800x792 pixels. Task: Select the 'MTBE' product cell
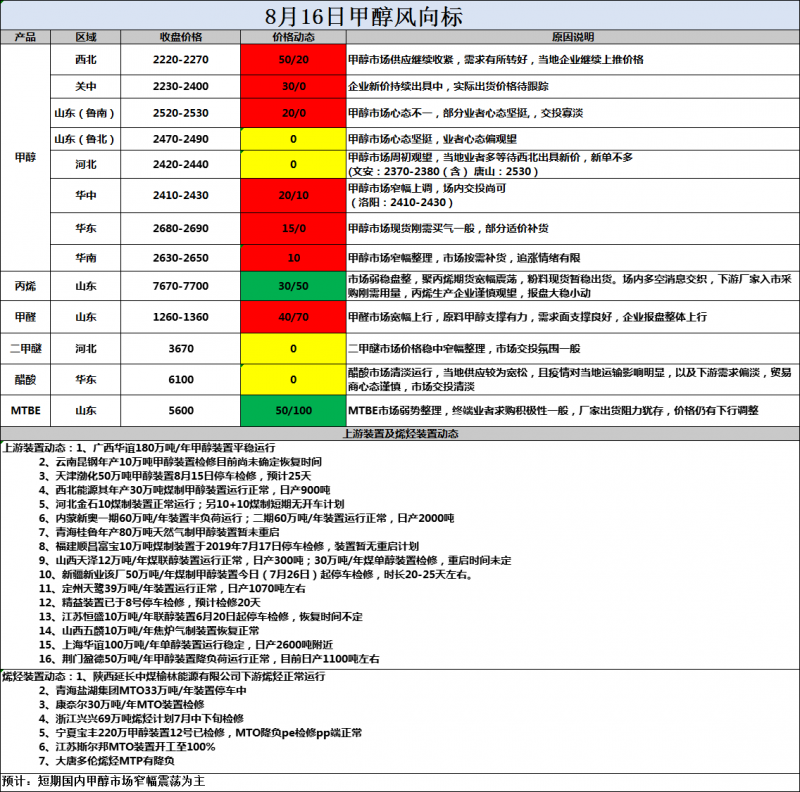[x=26, y=411]
